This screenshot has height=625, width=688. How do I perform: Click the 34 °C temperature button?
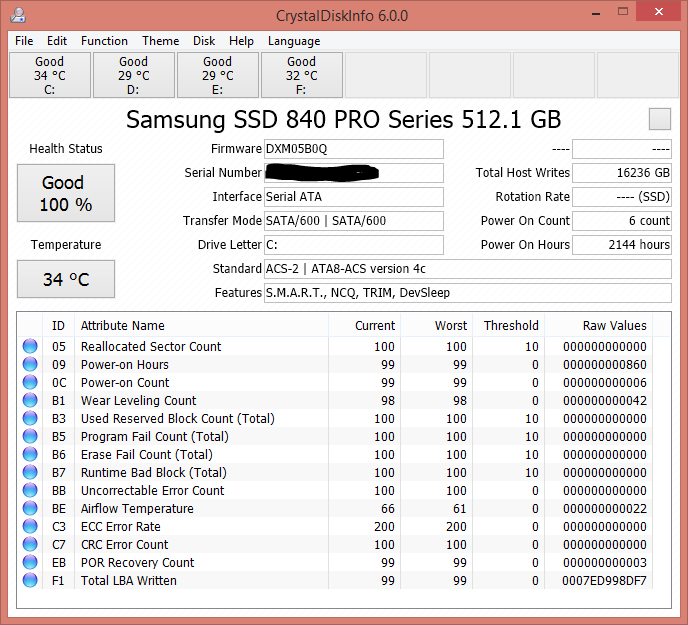click(x=66, y=279)
